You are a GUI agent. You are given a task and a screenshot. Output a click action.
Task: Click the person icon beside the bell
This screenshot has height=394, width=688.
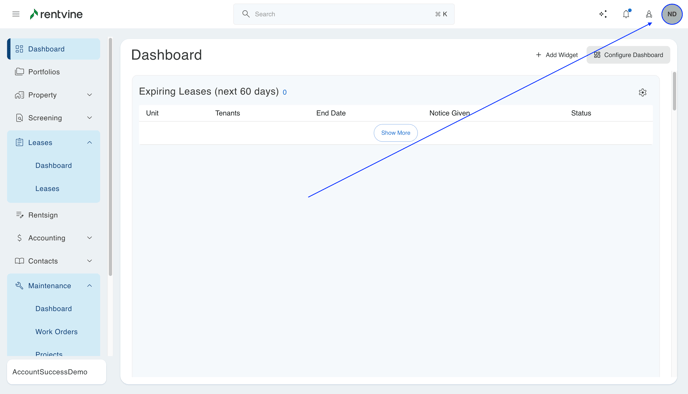click(649, 14)
